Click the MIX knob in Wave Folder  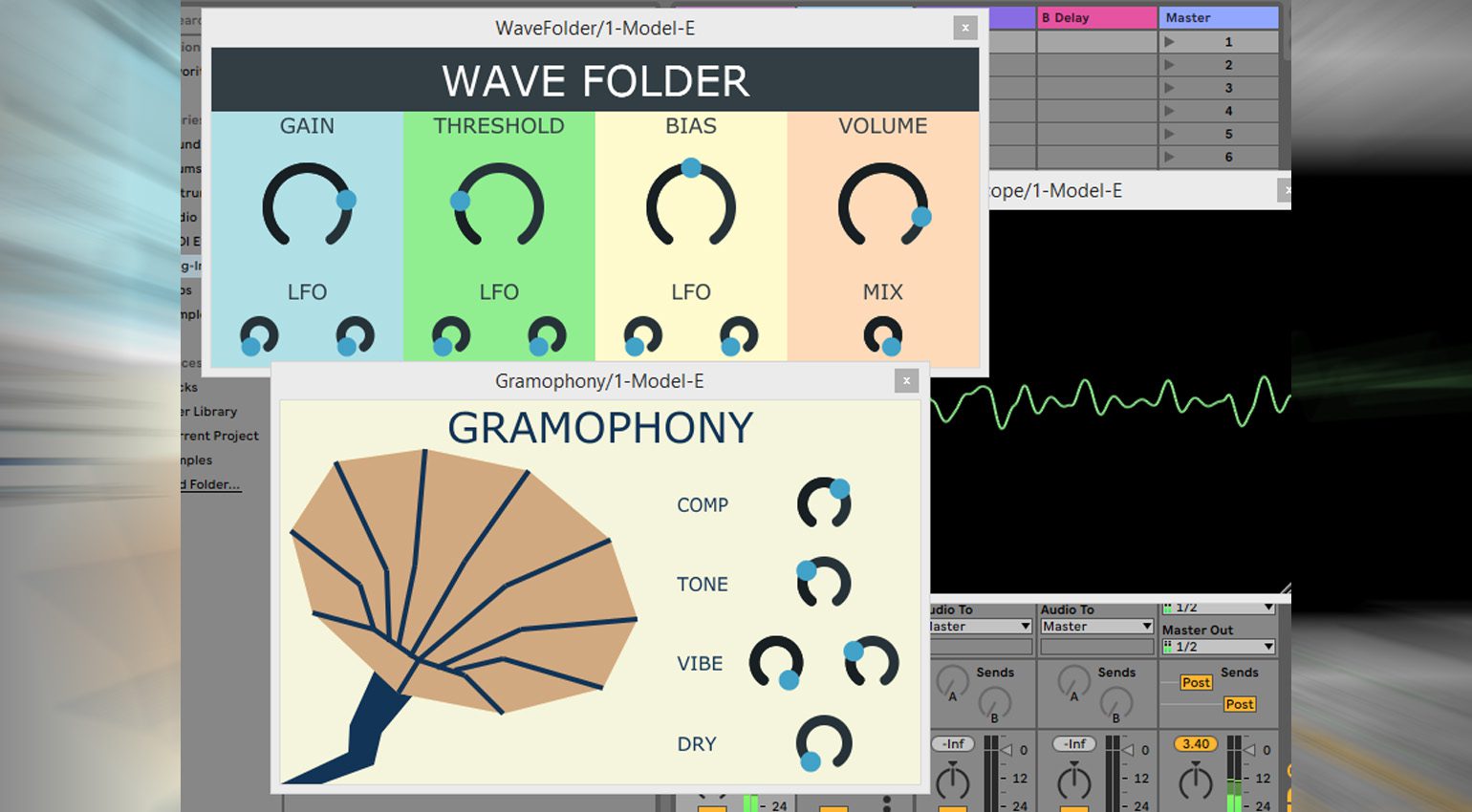tap(883, 335)
